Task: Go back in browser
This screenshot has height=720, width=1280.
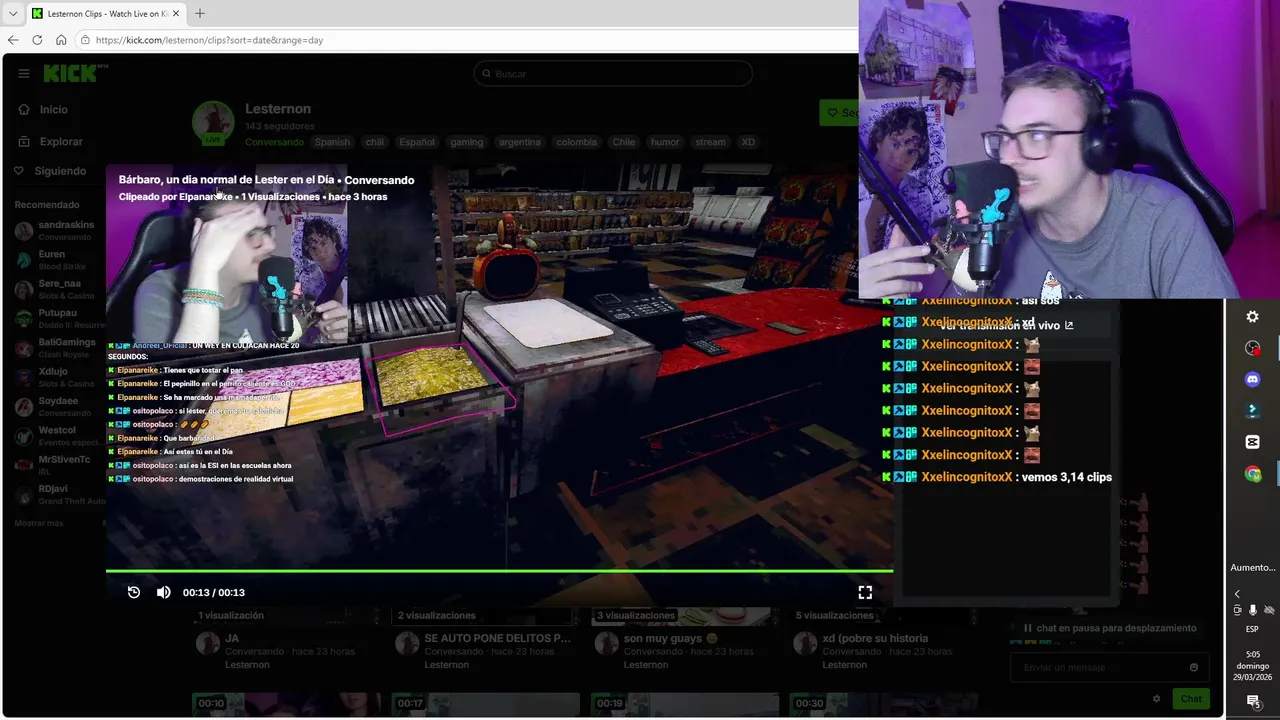Action: (x=13, y=40)
